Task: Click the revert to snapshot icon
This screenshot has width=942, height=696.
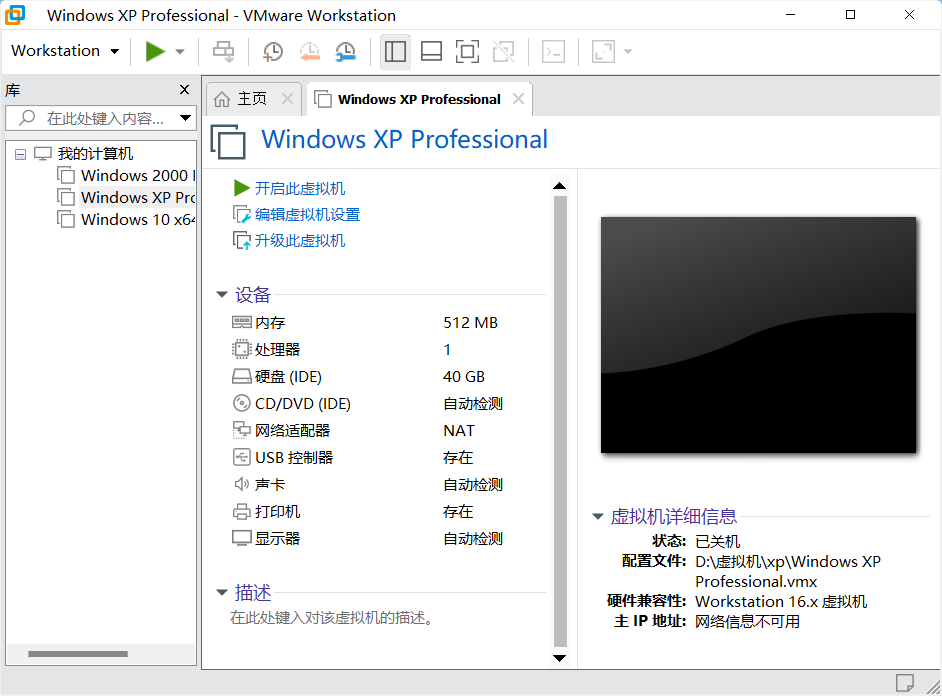Action: coord(309,51)
